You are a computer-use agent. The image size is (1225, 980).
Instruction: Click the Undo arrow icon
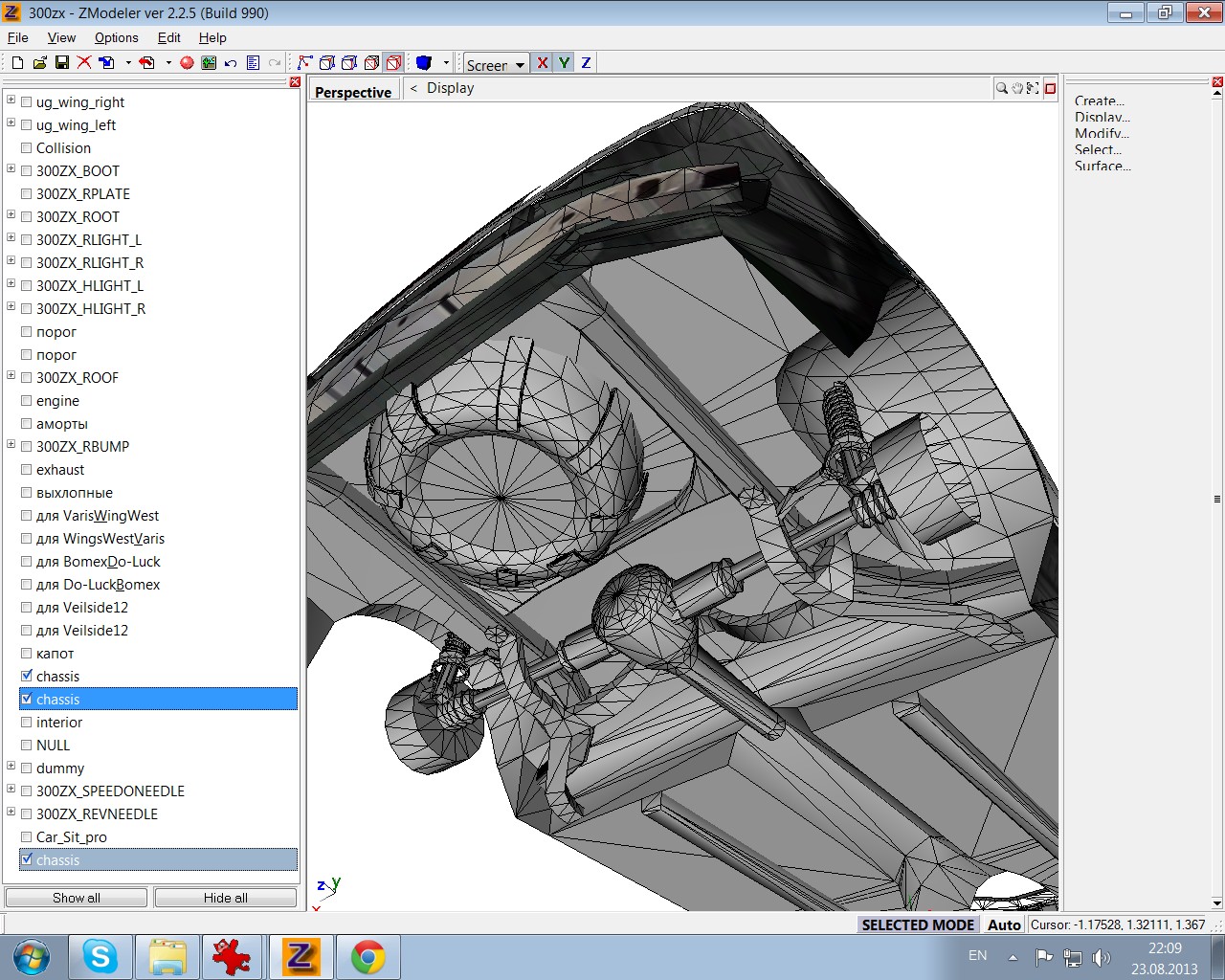point(231,63)
